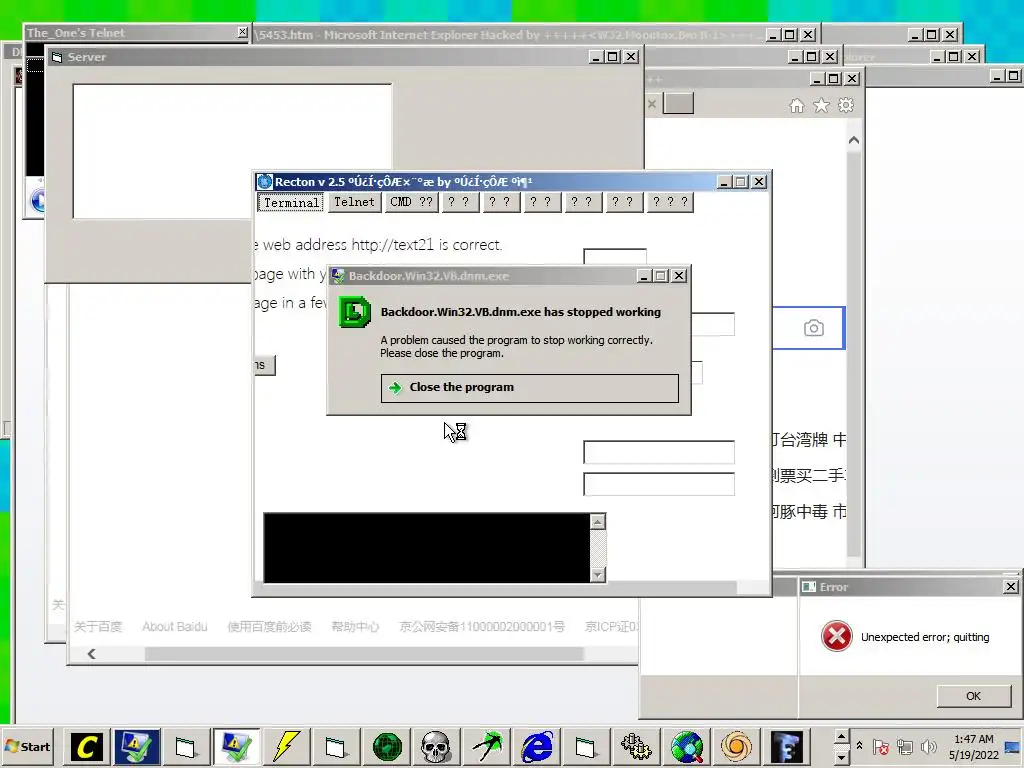The image size is (1024, 768).
Task: Click the About Baidu link
Action: click(174, 627)
